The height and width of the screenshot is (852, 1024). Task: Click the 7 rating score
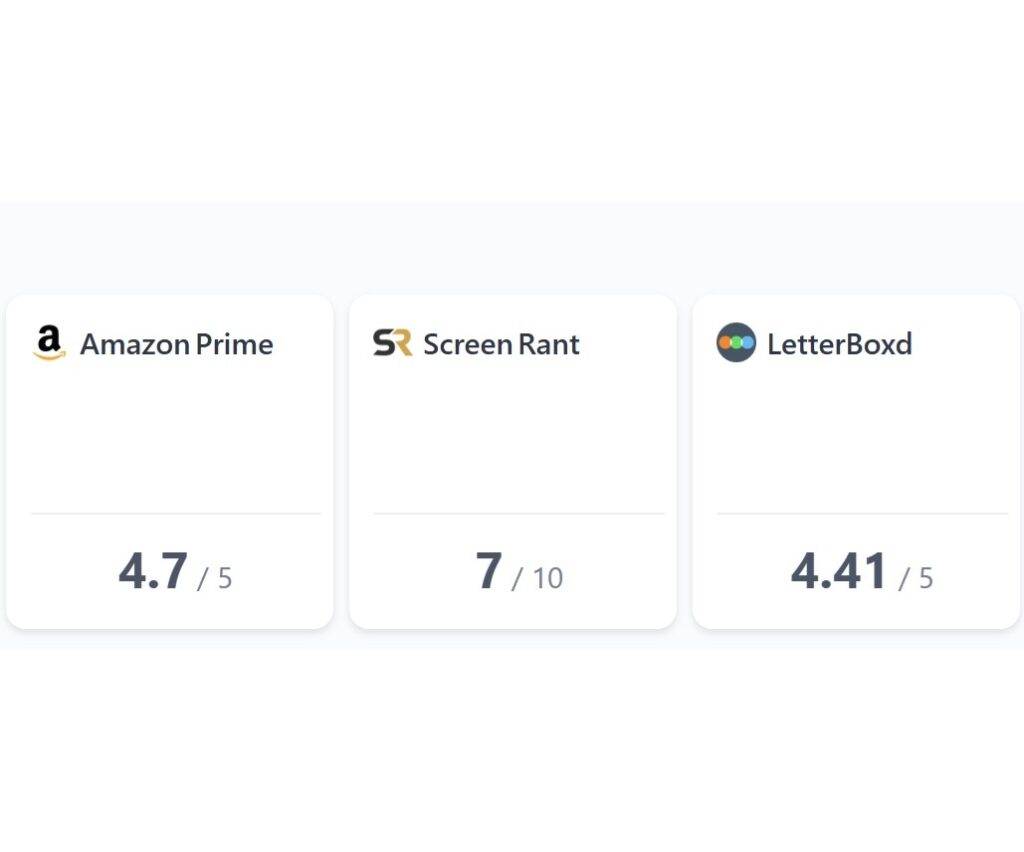[488, 571]
